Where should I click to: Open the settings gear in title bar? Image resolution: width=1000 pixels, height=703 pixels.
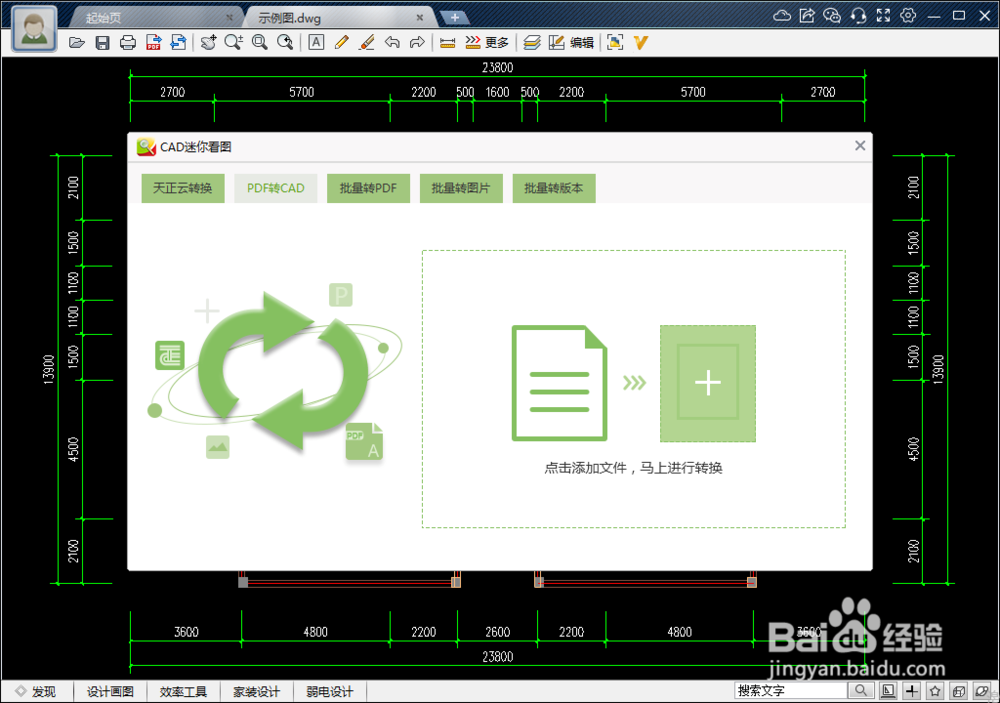pos(905,15)
